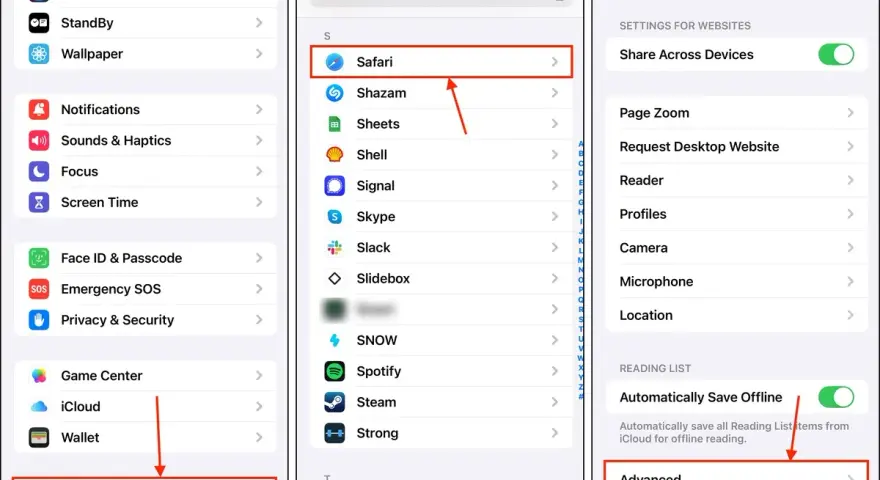This screenshot has height=480, width=880.
Task: Open Microphone setting chevron
Action: tap(851, 281)
